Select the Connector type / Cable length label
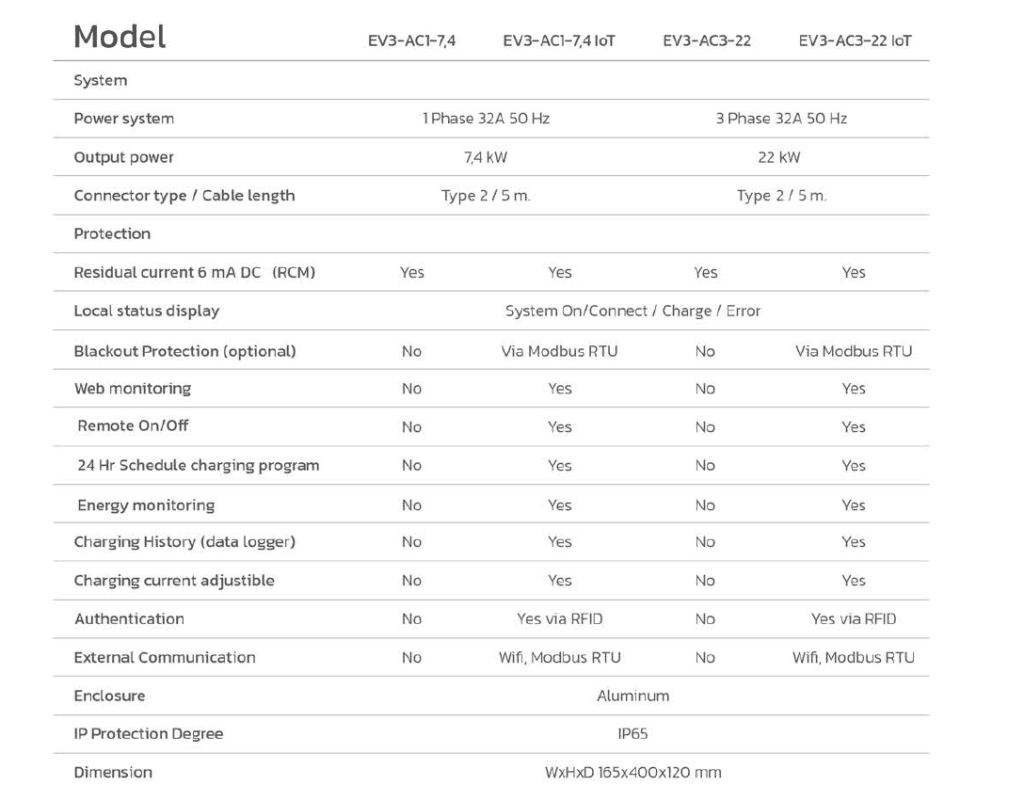The image size is (1024, 801). (x=184, y=195)
